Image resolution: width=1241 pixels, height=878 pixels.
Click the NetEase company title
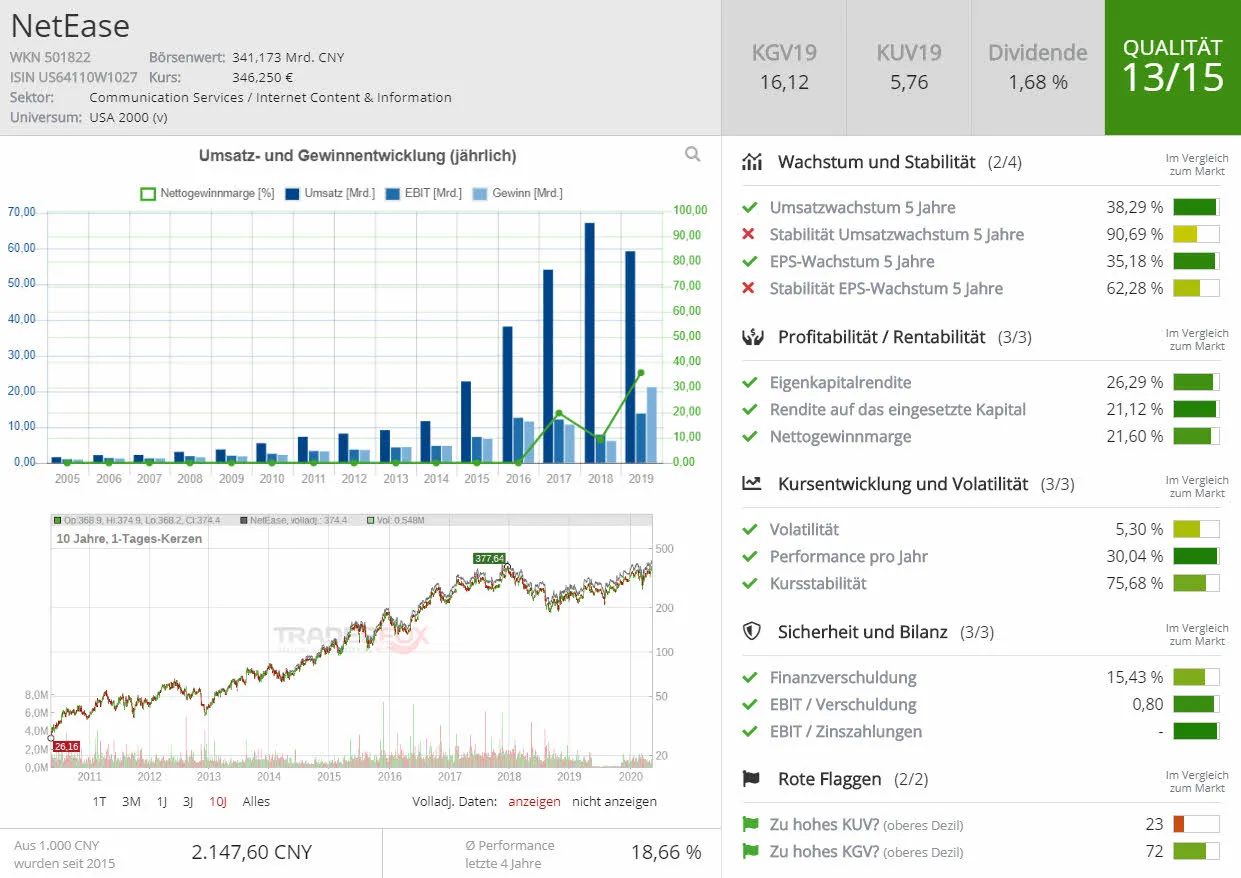tap(70, 25)
